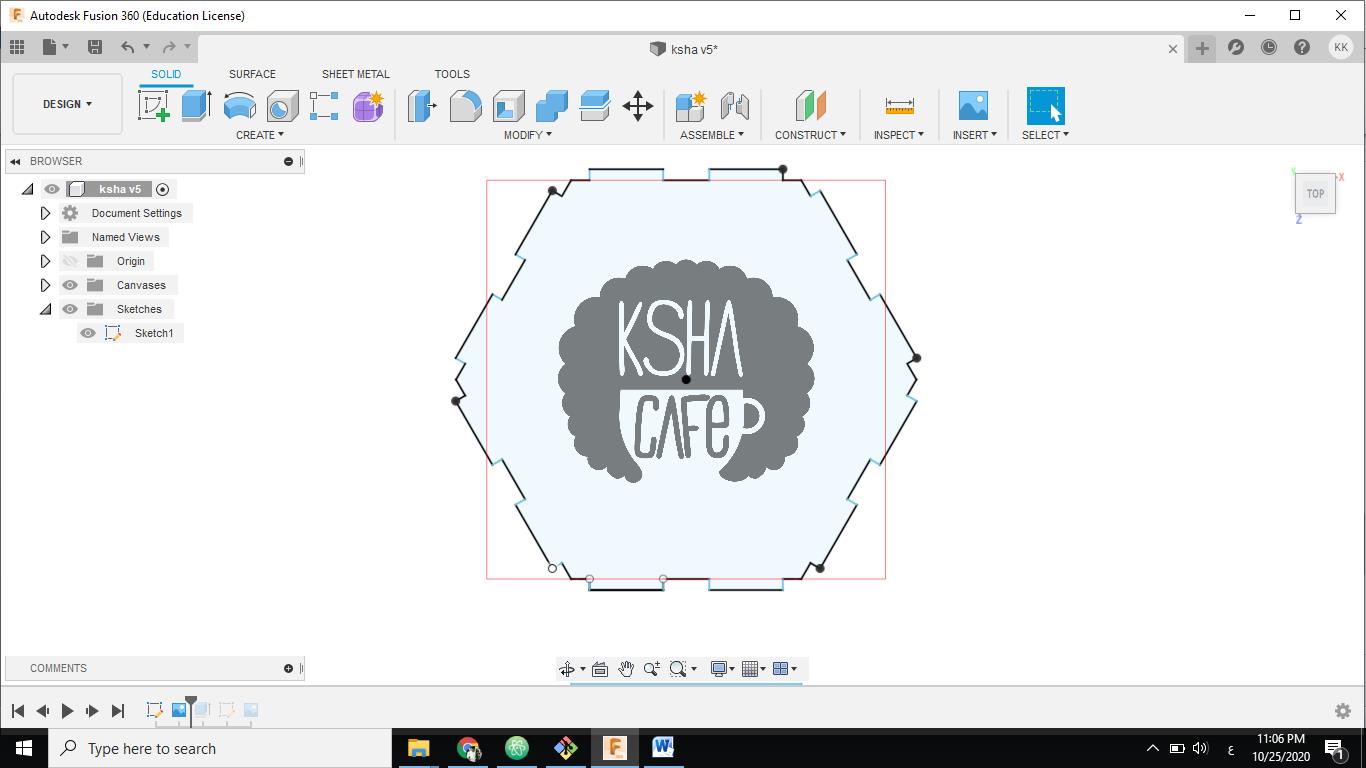Image resolution: width=1366 pixels, height=768 pixels.
Task: Open Chrome from the taskbar
Action: [x=468, y=748]
